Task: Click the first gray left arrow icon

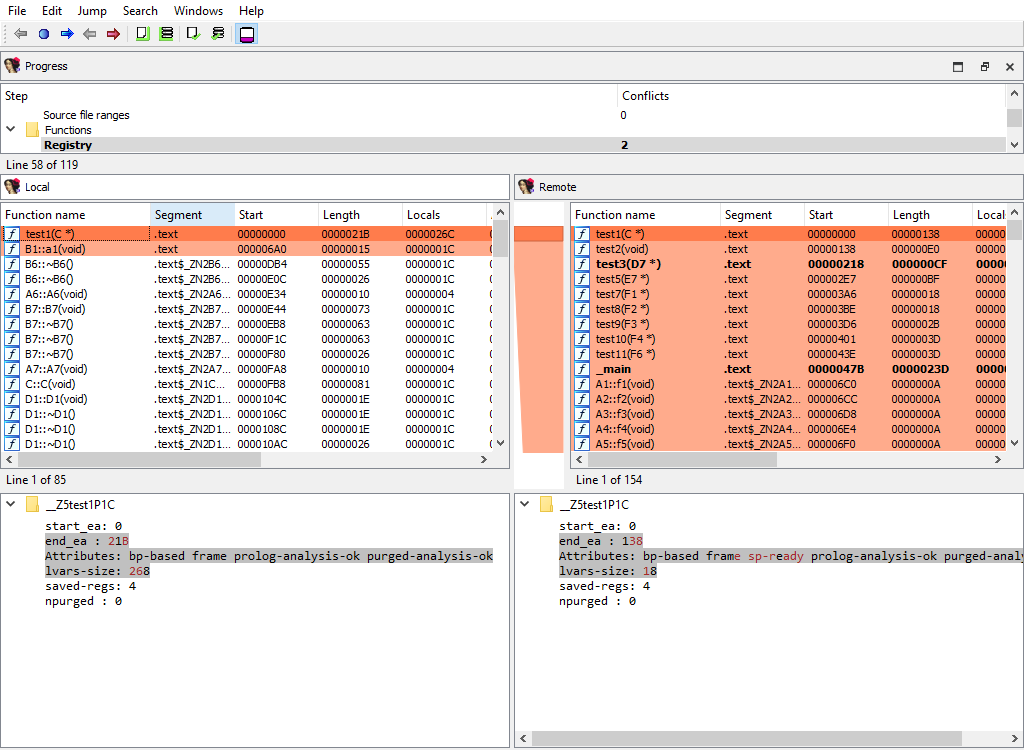Action: [21, 34]
